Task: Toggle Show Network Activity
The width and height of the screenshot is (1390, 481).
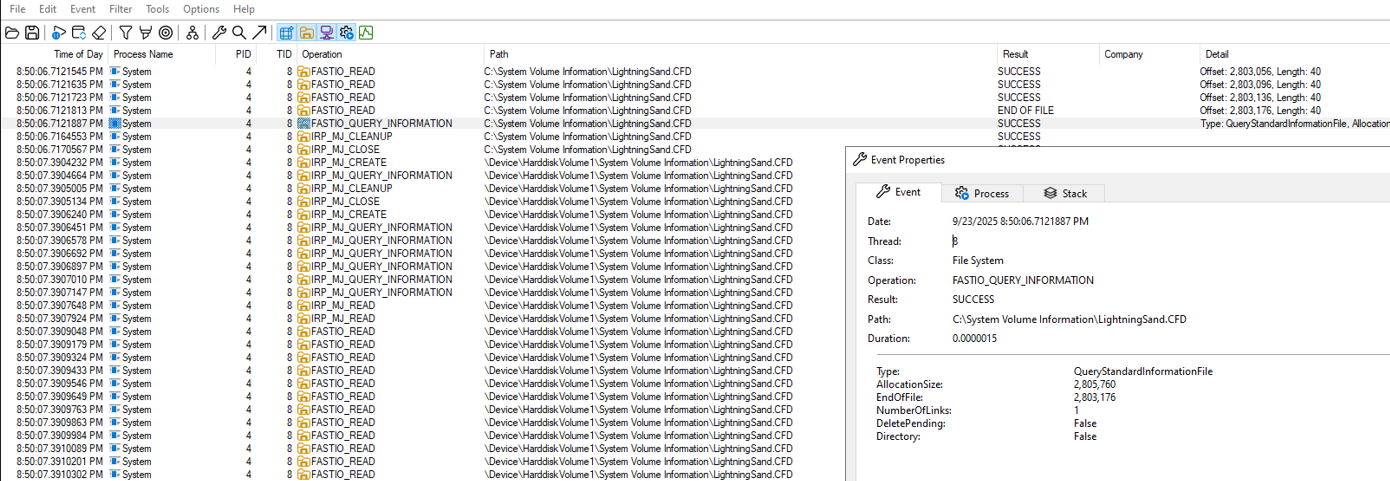Action: point(326,33)
